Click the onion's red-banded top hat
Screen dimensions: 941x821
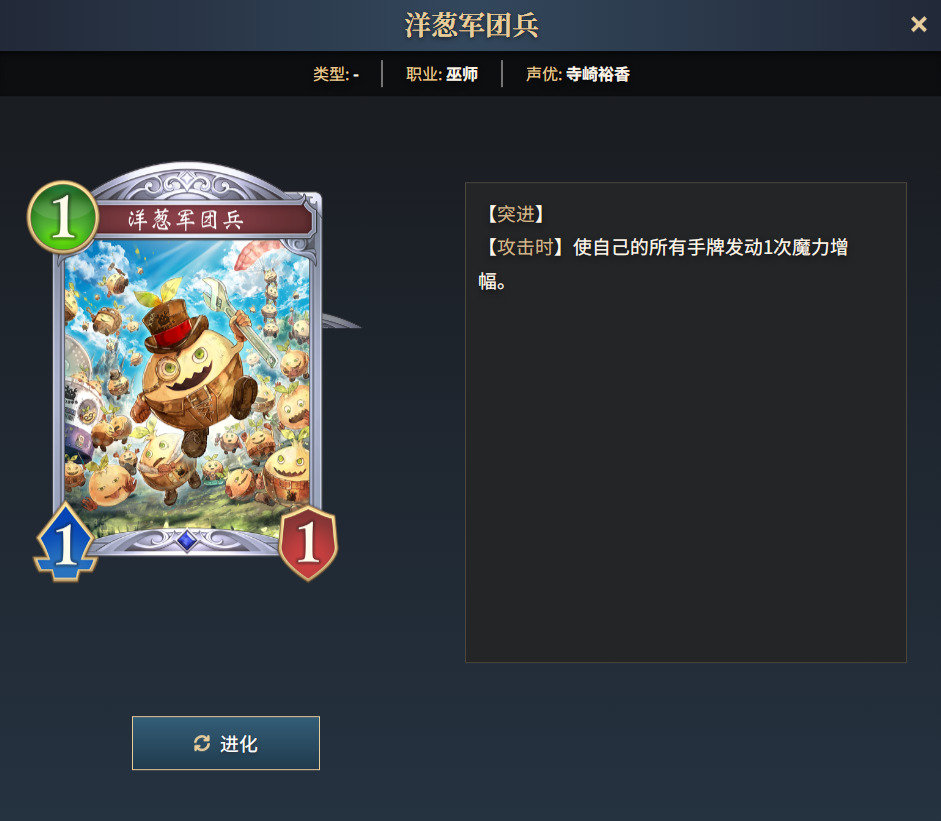pyautogui.click(x=172, y=324)
